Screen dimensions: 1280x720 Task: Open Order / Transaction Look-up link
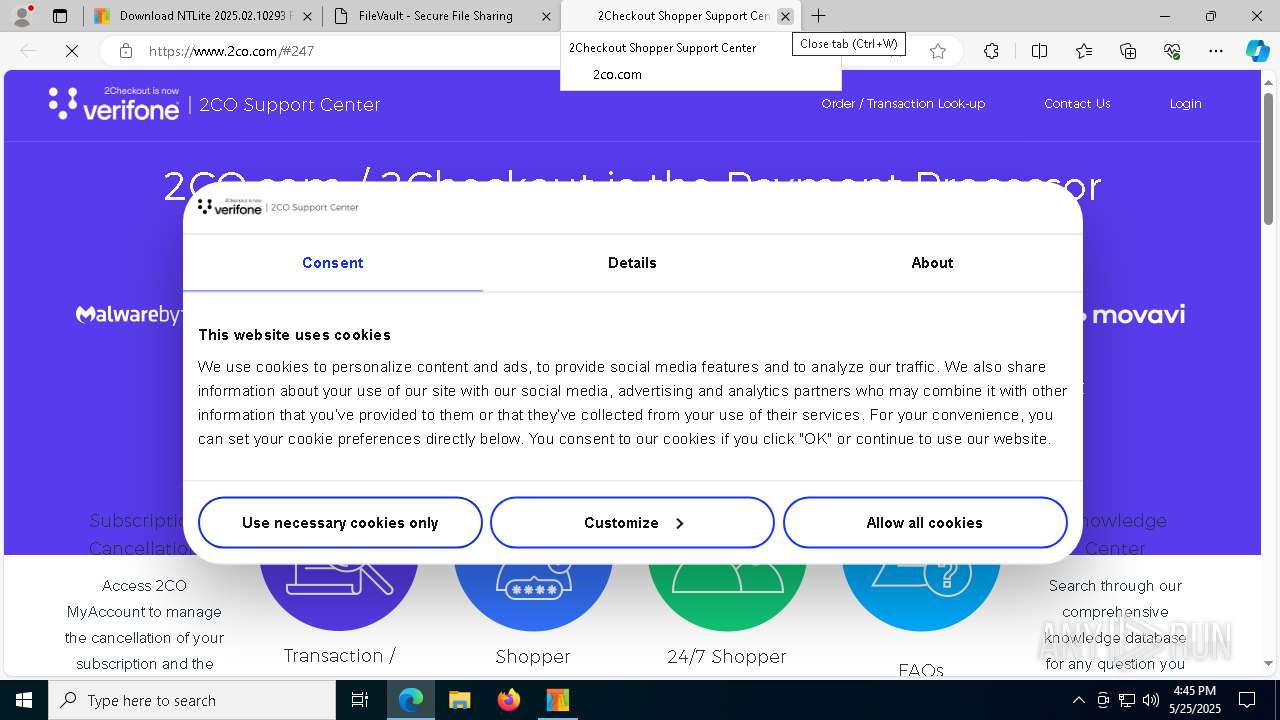pyautogui.click(x=903, y=104)
